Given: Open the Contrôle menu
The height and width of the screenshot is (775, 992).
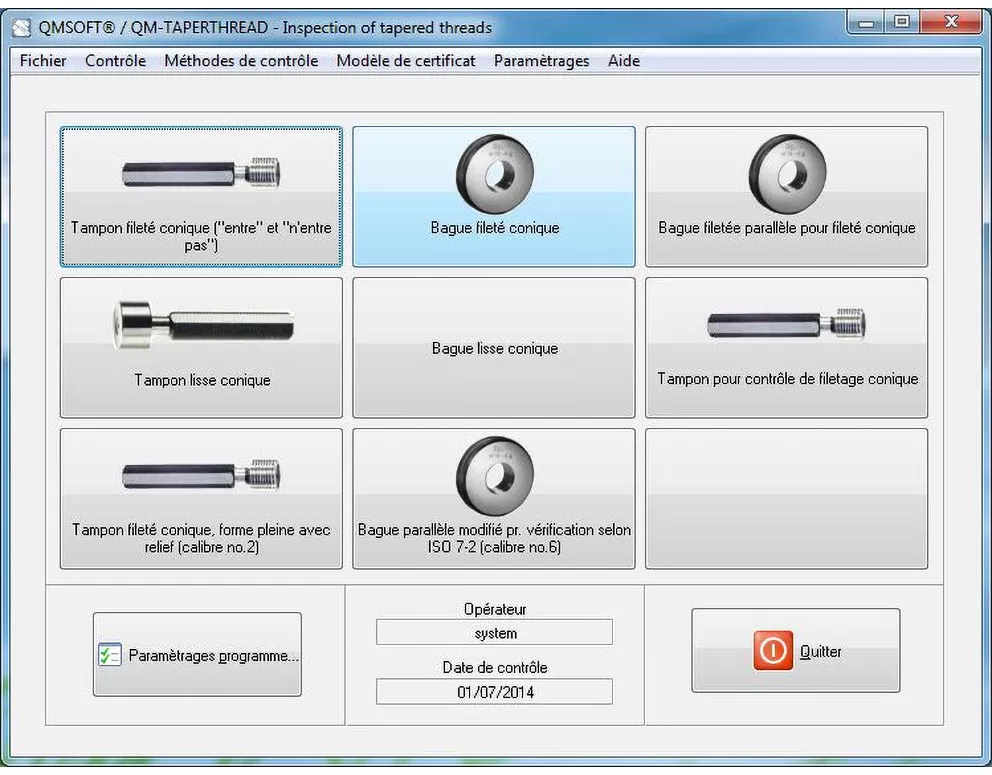Looking at the screenshot, I should point(115,61).
